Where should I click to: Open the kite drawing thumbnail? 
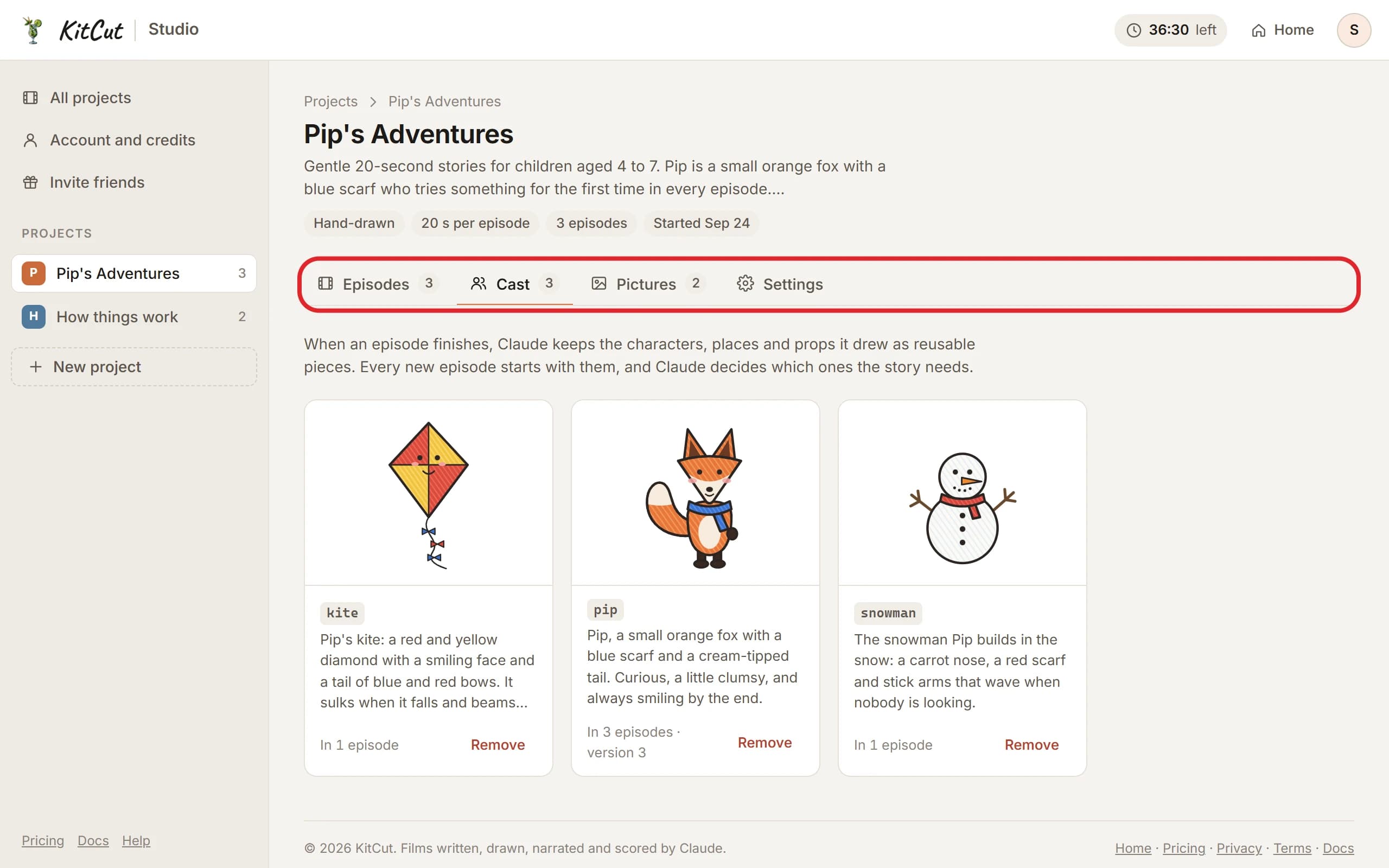coord(428,493)
